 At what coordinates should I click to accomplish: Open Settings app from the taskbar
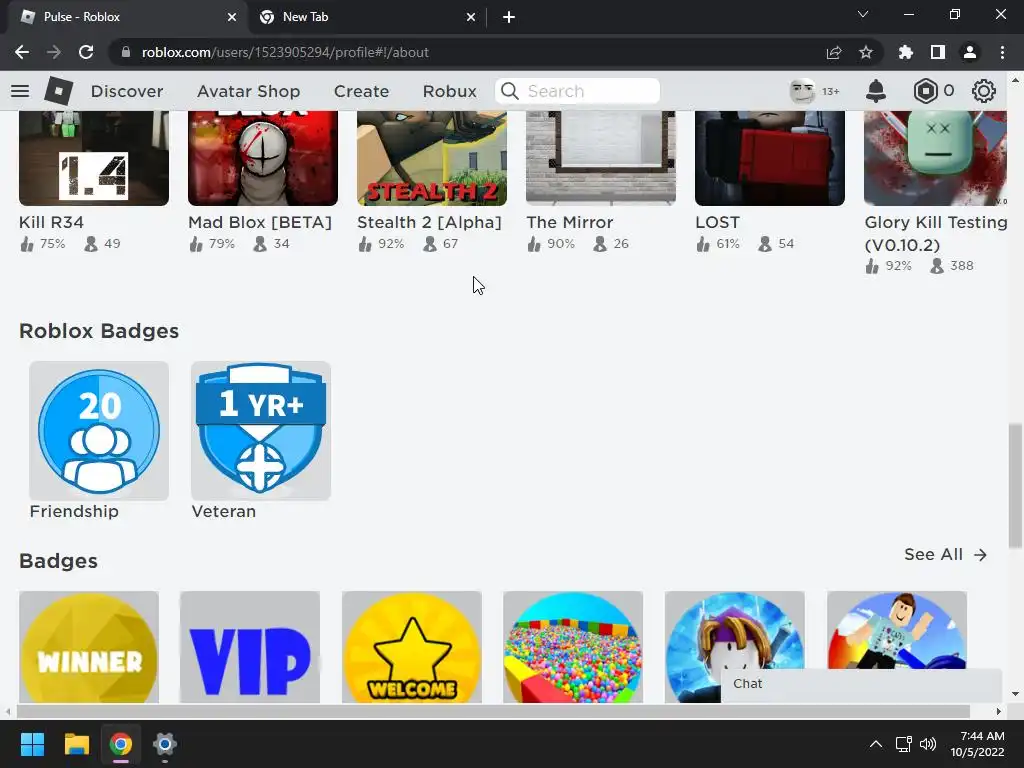[165, 744]
